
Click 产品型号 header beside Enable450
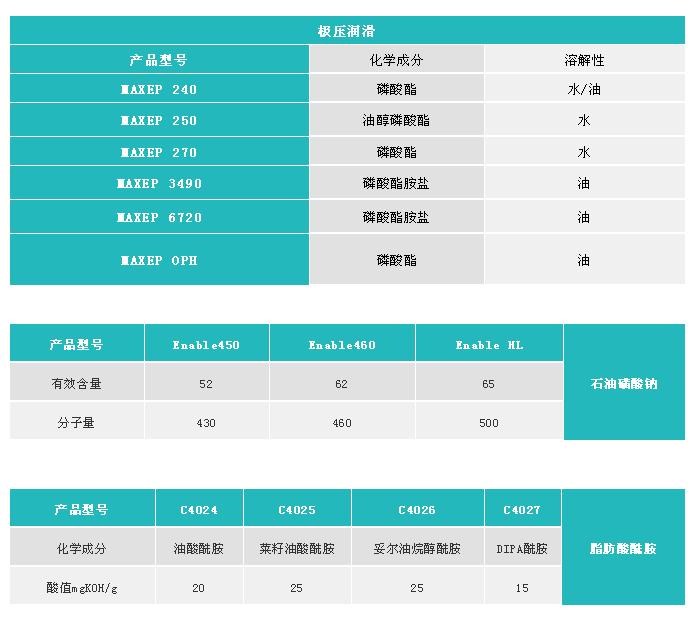[77, 344]
